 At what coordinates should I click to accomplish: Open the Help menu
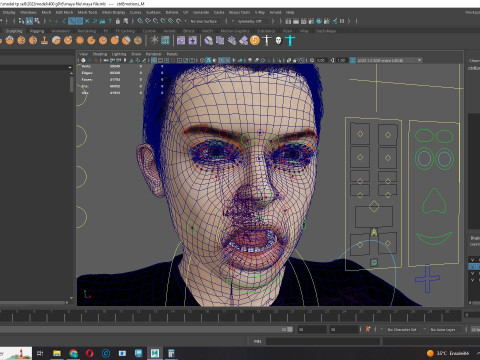(290, 12)
